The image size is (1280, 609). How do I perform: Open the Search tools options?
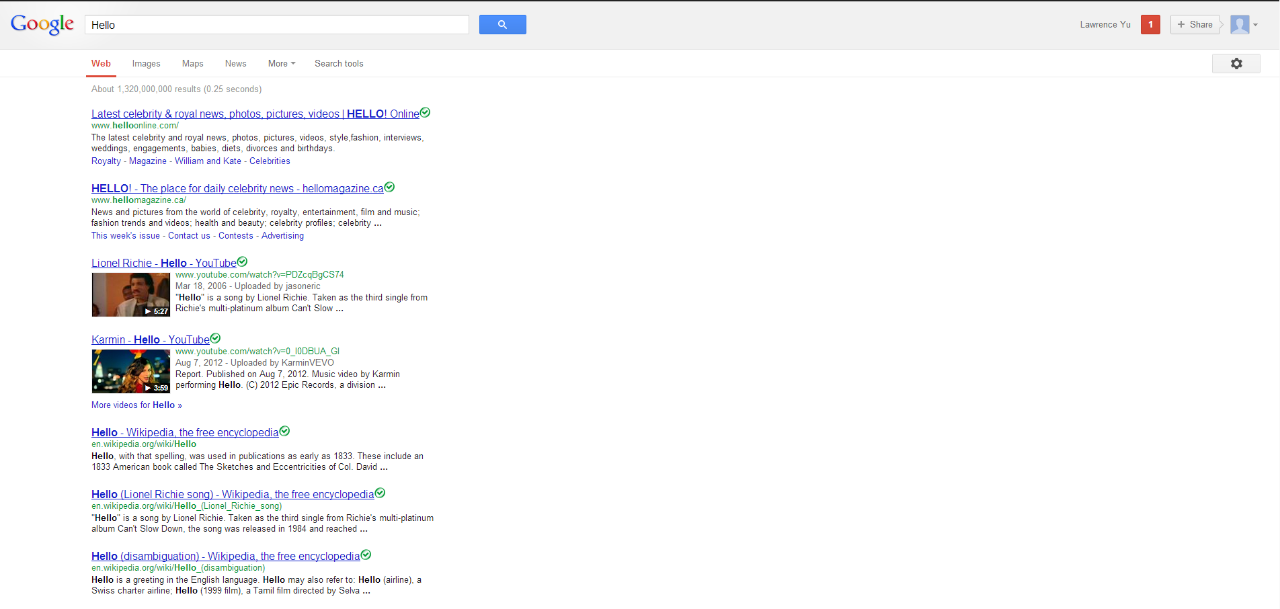point(339,64)
